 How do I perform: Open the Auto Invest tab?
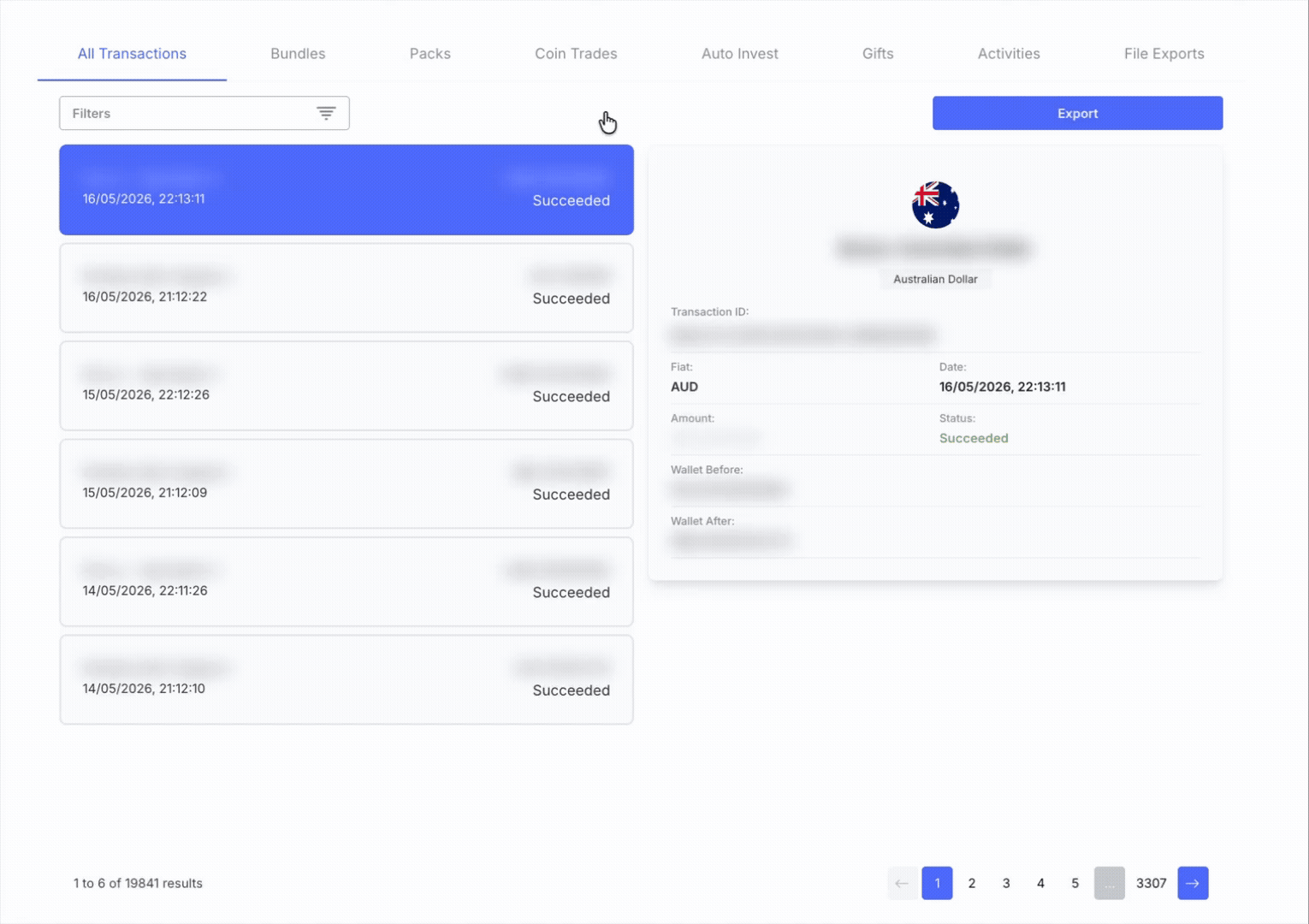coord(740,53)
